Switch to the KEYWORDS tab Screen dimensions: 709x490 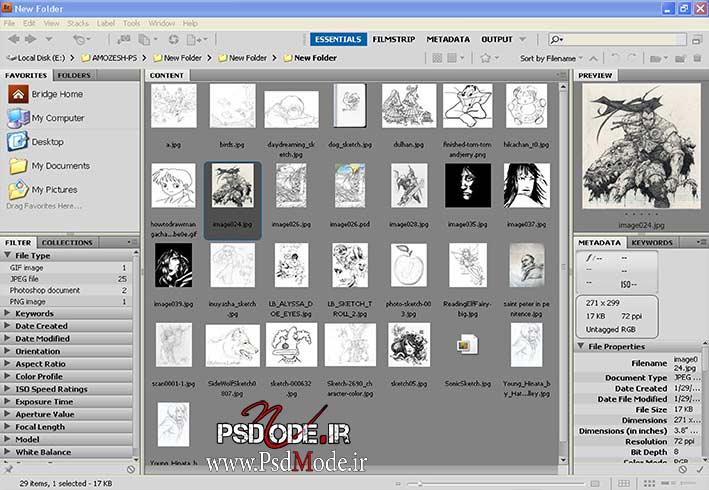tap(652, 243)
